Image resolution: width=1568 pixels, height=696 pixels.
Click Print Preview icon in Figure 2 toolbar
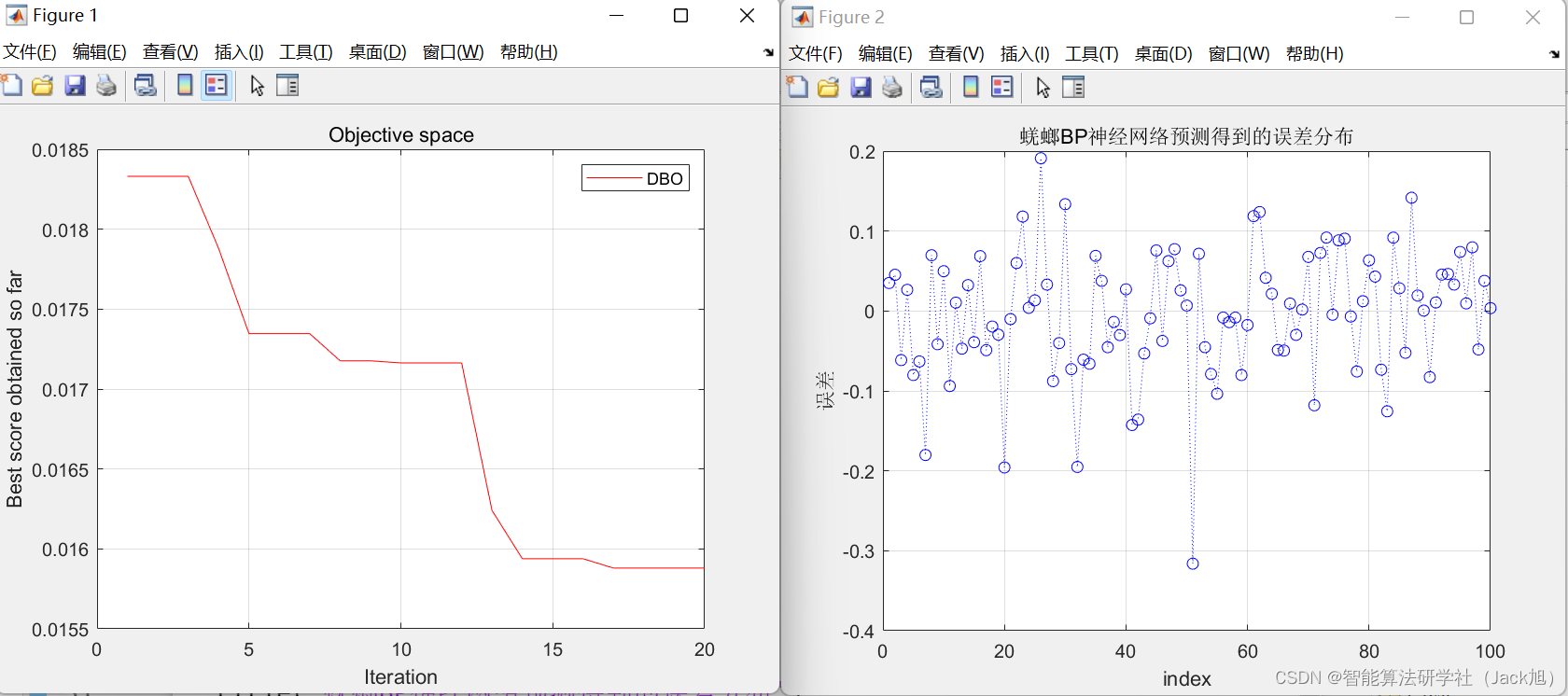click(931, 88)
